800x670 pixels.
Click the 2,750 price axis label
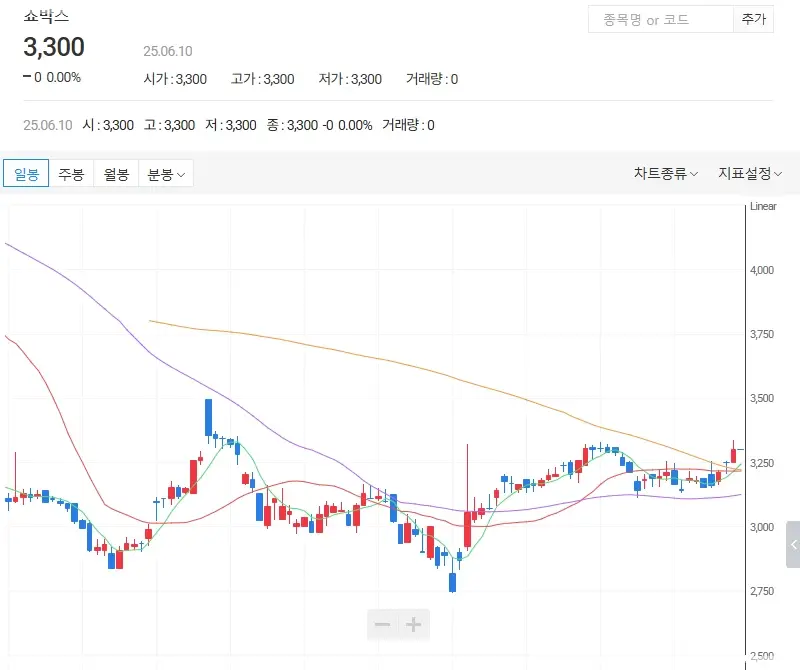click(x=762, y=591)
